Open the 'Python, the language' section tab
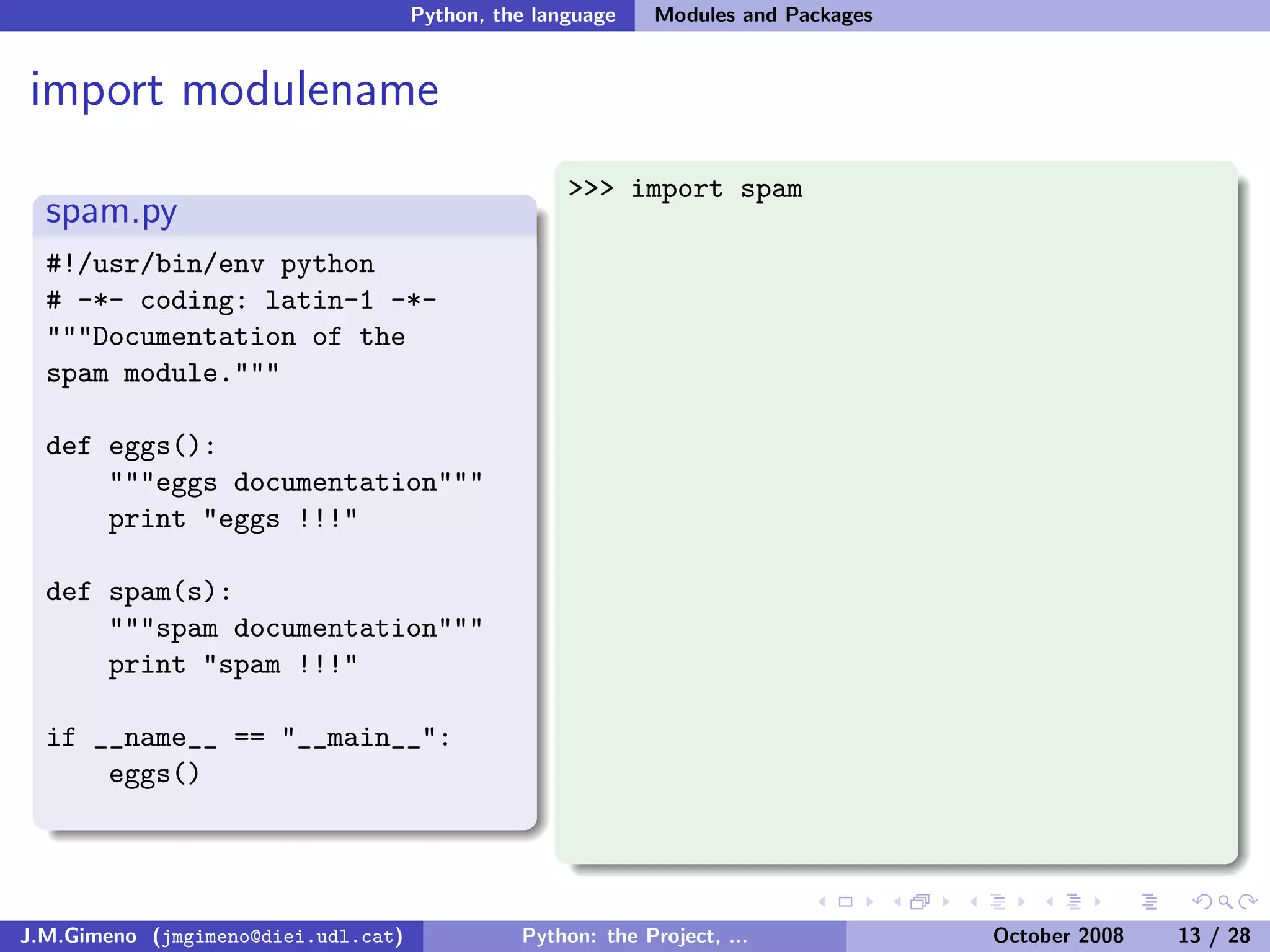Image resolution: width=1270 pixels, height=952 pixels. point(513,15)
